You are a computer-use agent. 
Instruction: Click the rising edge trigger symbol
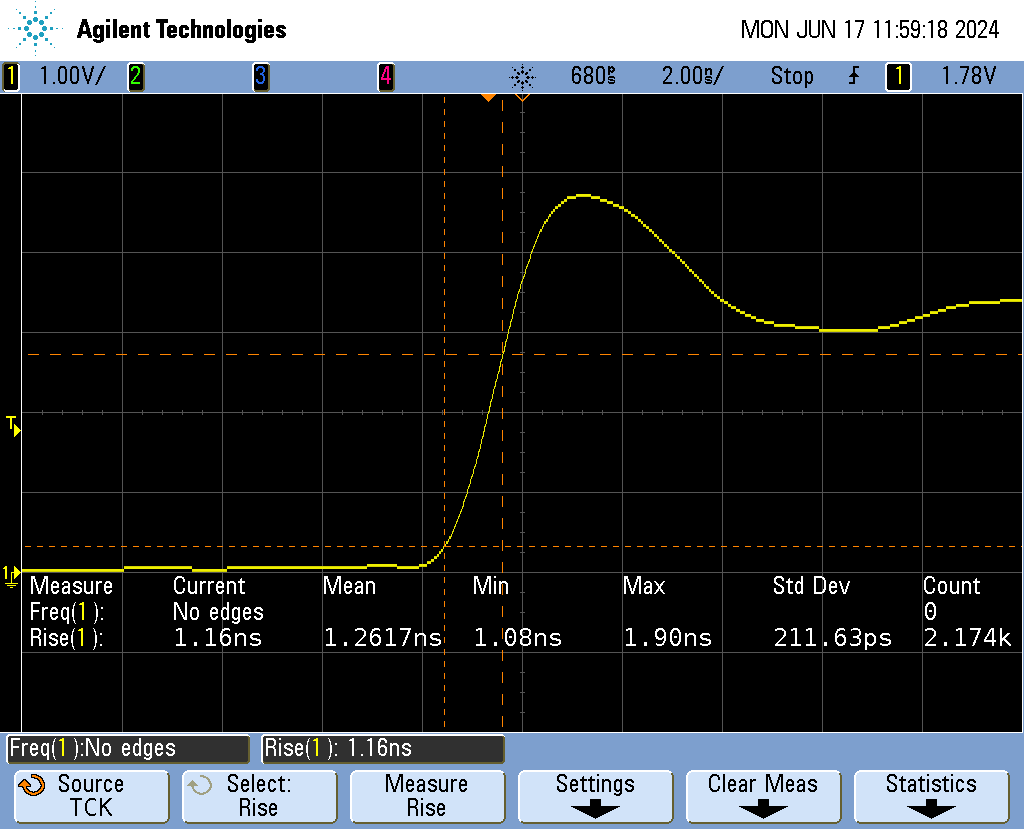tap(853, 76)
